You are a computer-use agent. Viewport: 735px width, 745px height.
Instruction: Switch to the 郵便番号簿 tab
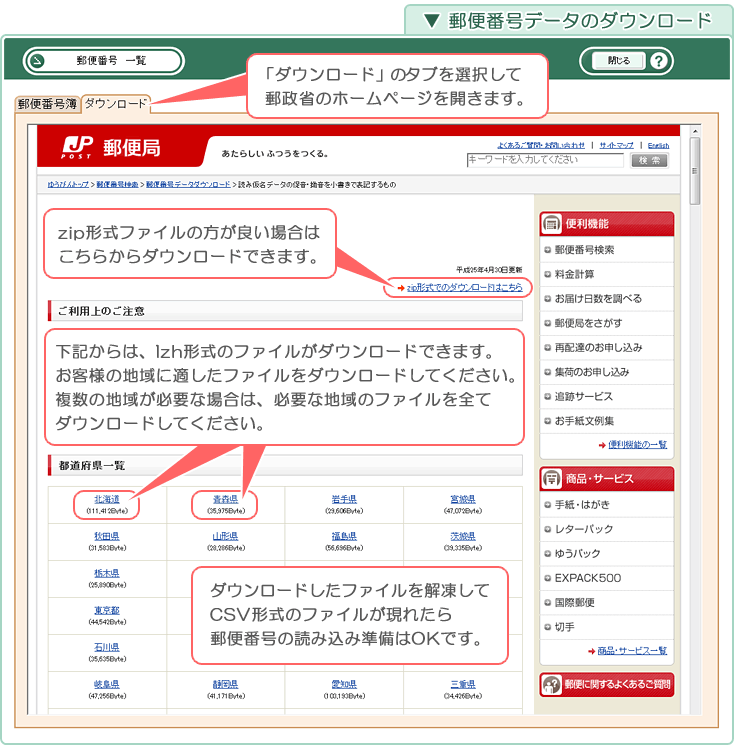tap(47, 104)
